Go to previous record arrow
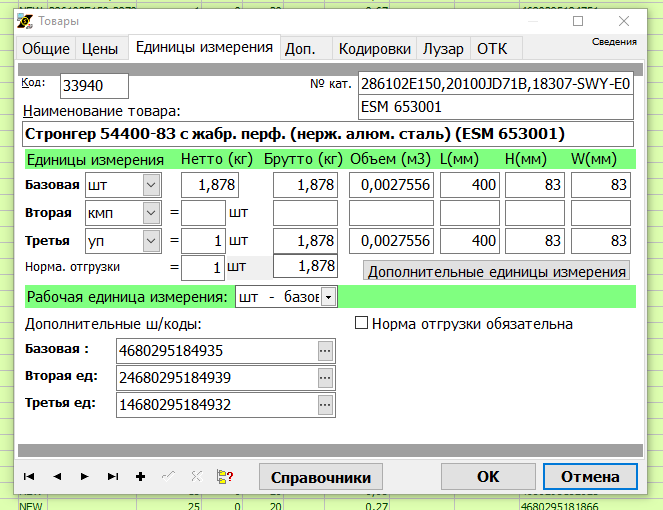663x510 pixels. 57,477
